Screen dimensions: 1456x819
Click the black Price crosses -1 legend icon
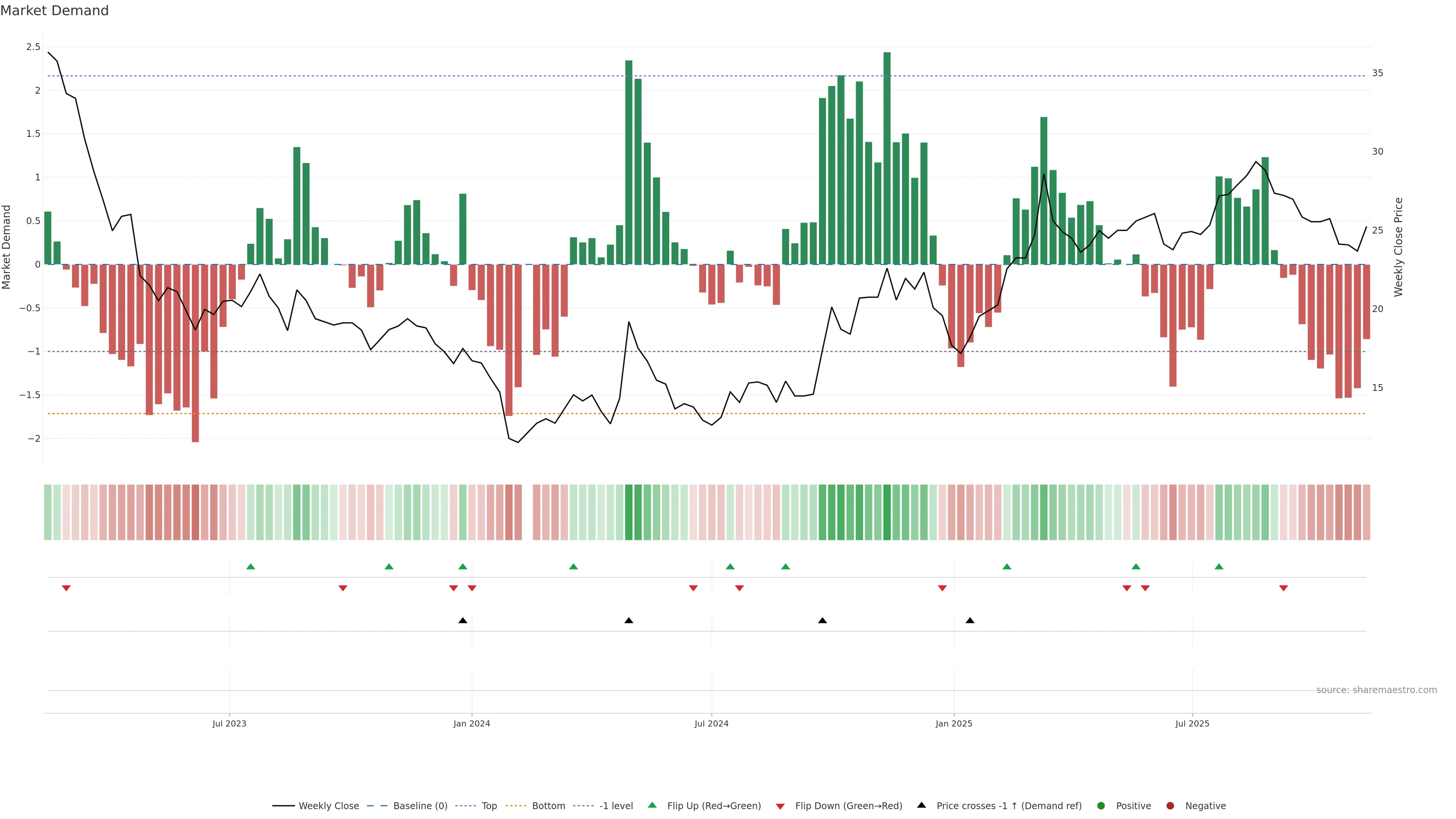pos(921,805)
